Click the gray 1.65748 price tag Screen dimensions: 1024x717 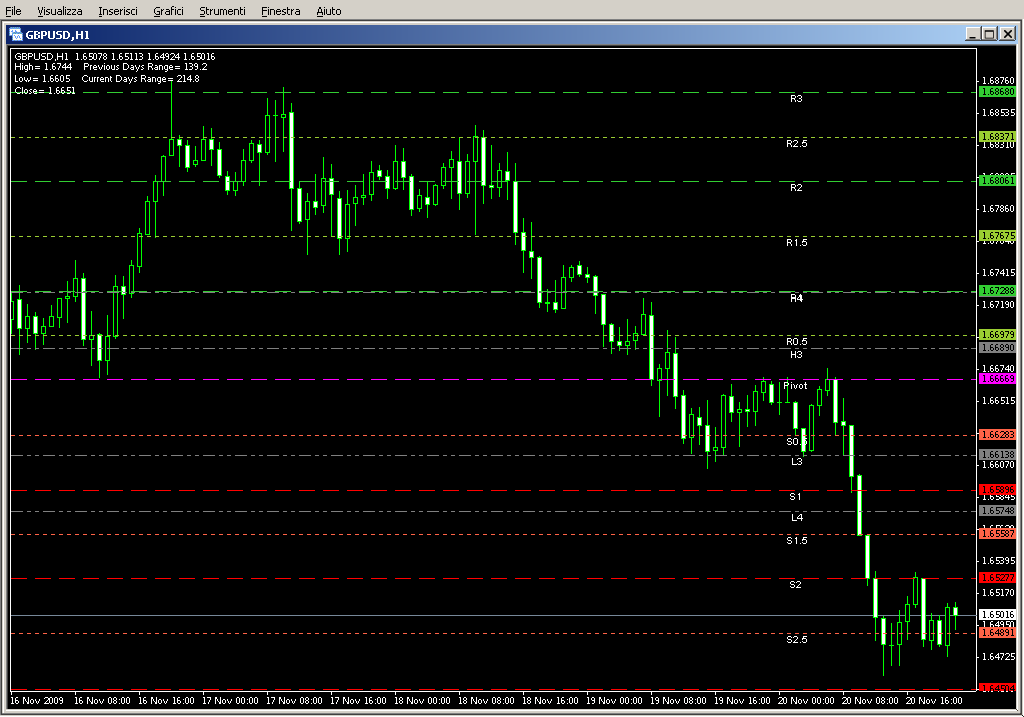tap(997, 511)
